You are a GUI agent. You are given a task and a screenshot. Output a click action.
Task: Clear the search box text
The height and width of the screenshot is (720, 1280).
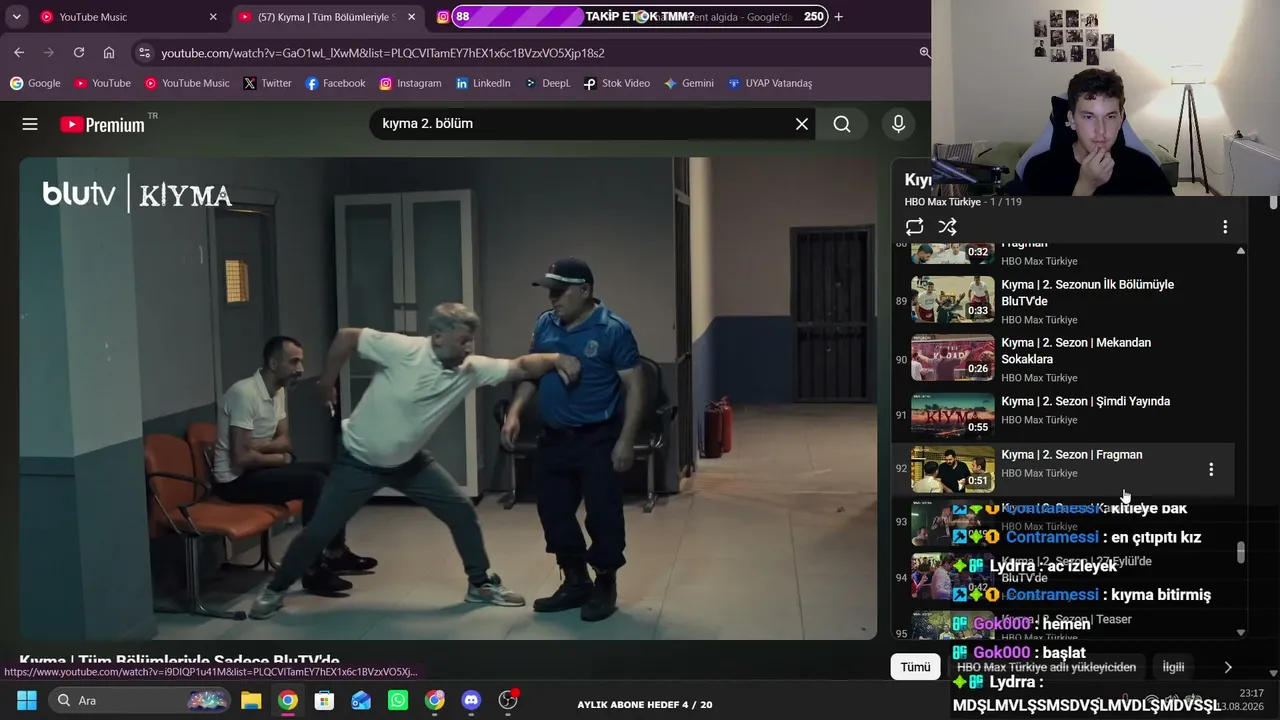[x=802, y=124]
